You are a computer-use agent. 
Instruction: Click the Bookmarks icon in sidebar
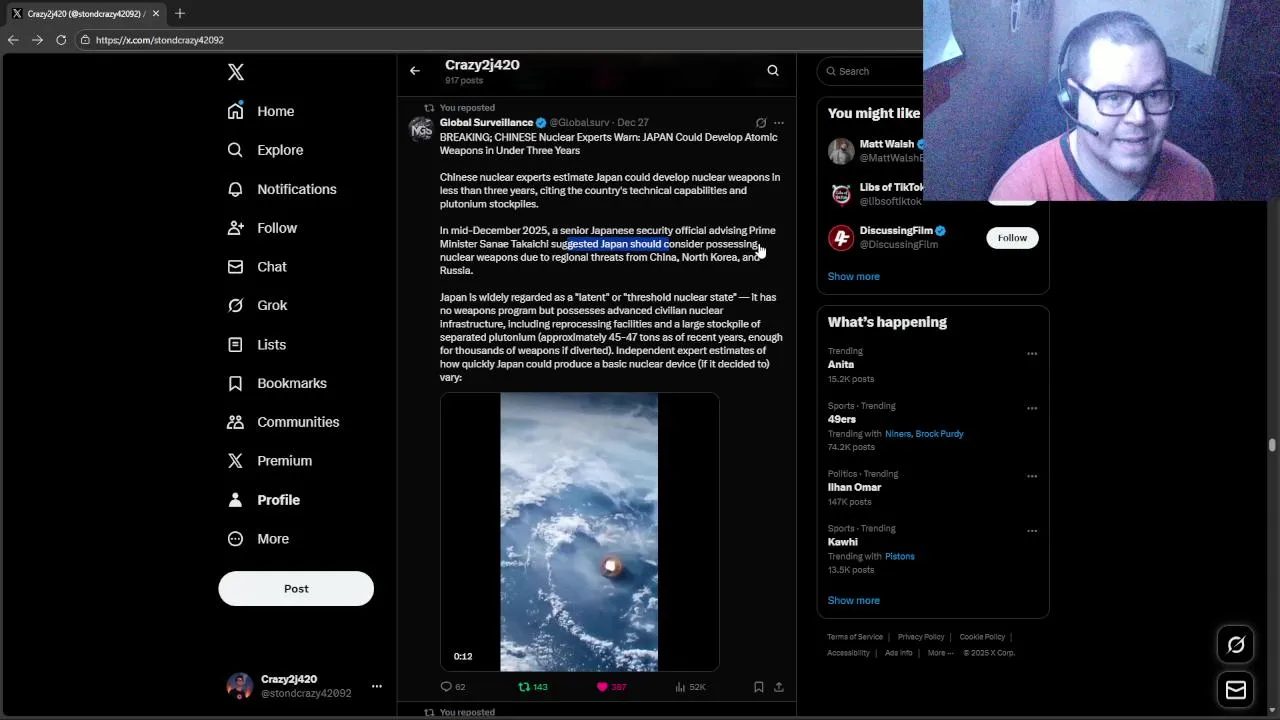point(235,383)
